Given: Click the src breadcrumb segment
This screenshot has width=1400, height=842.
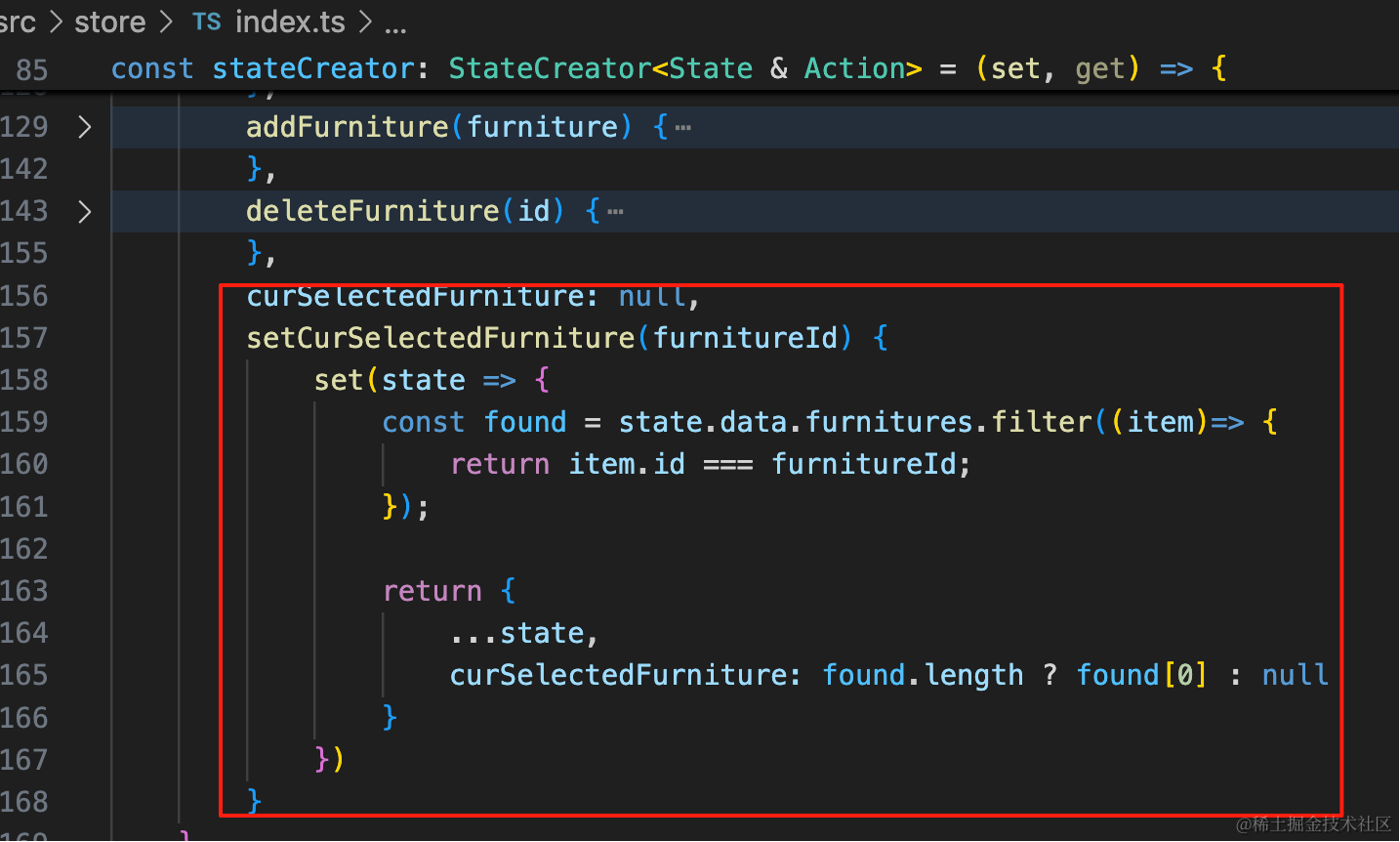Looking at the screenshot, I should pos(18,21).
